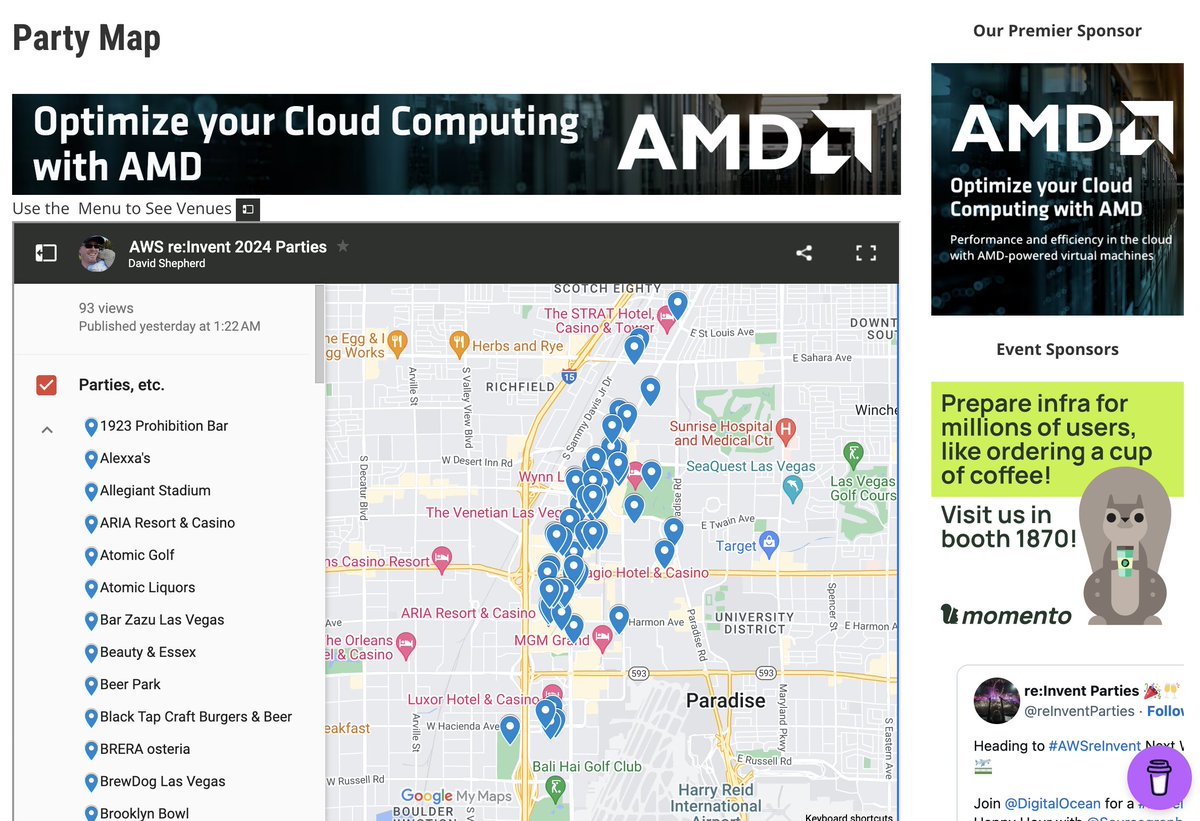Click the Paradise map label
The width and height of the screenshot is (1200, 821).
pos(725,700)
